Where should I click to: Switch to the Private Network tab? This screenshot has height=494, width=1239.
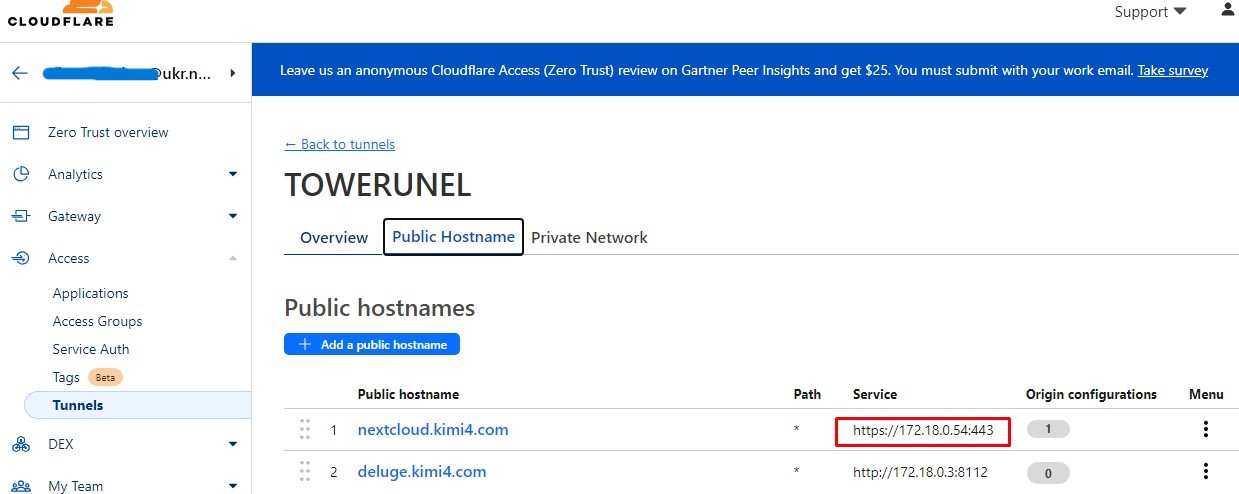(x=589, y=237)
